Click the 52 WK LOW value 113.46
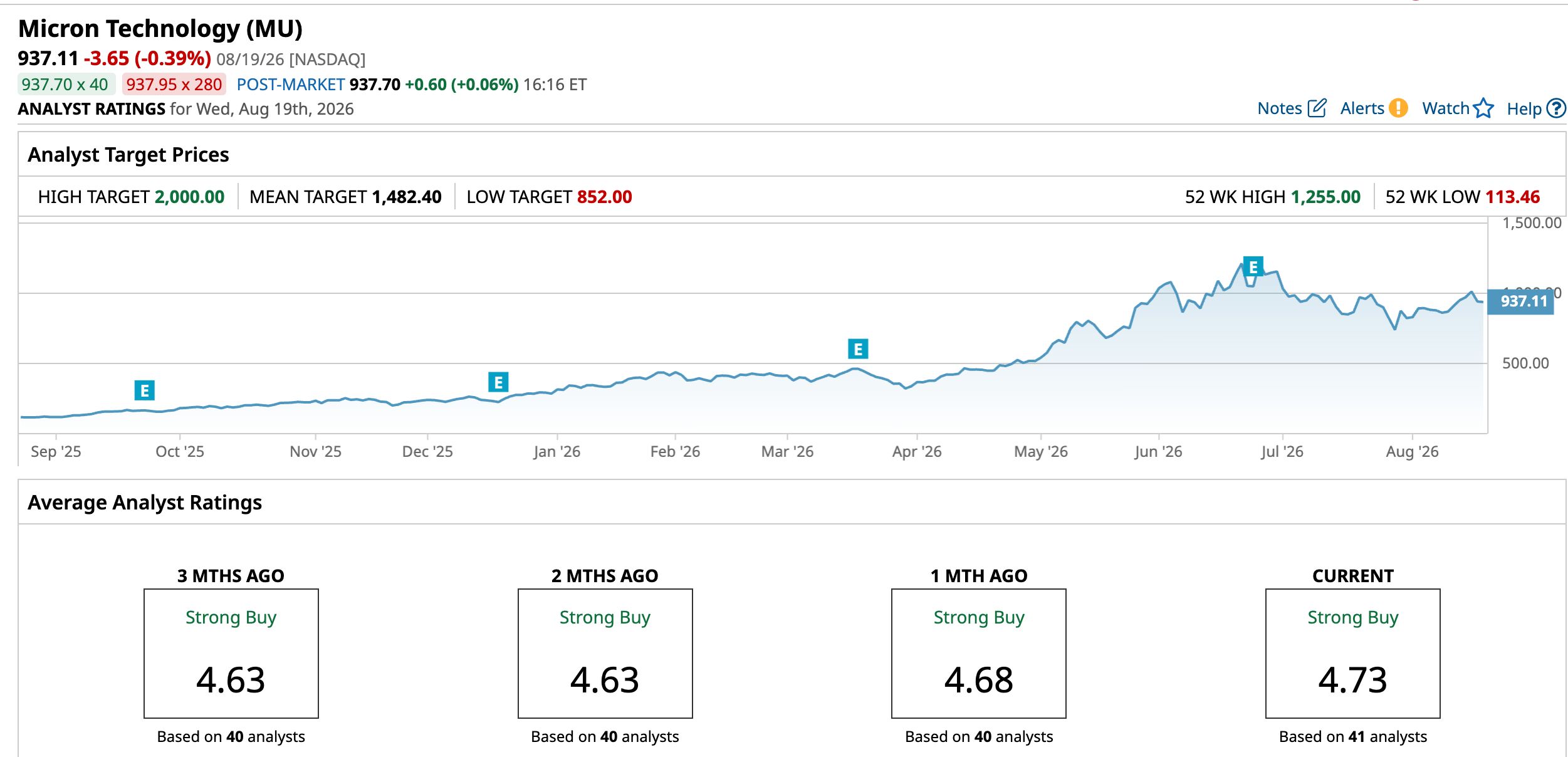The height and width of the screenshot is (757, 1568). [1512, 197]
